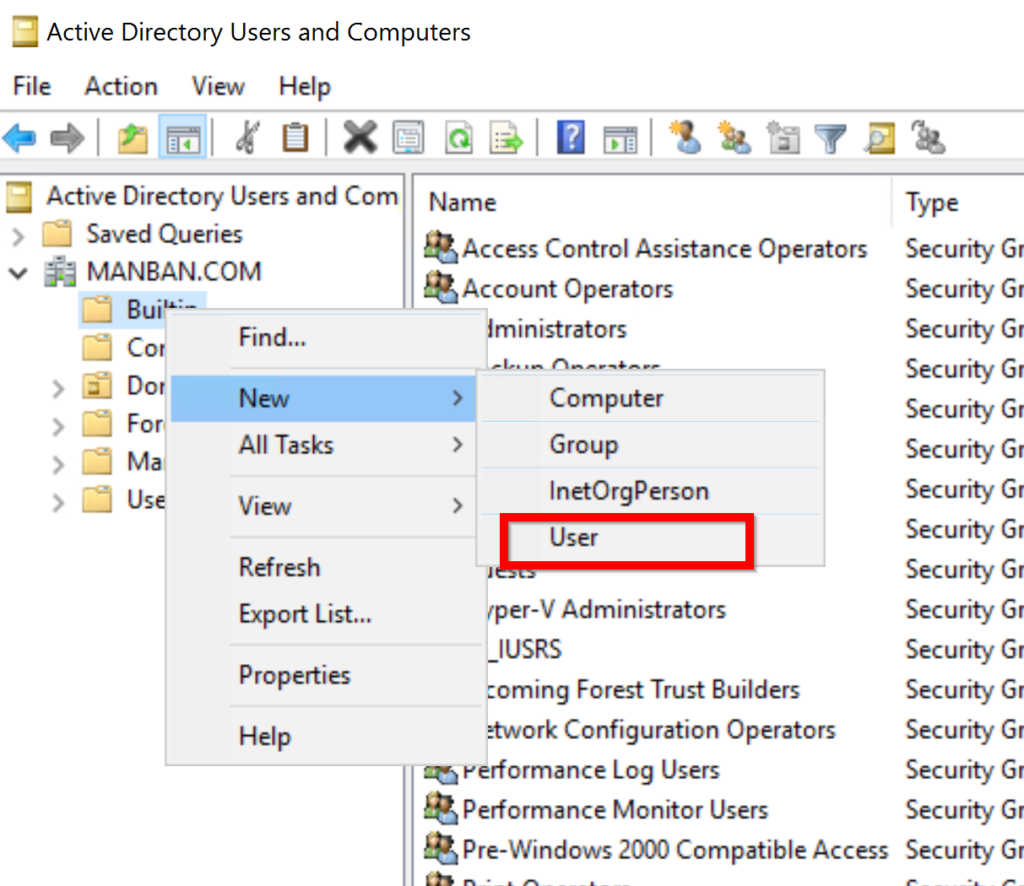Expand the All Tasks submenu
This screenshot has width=1024, height=886.
tap(288, 445)
